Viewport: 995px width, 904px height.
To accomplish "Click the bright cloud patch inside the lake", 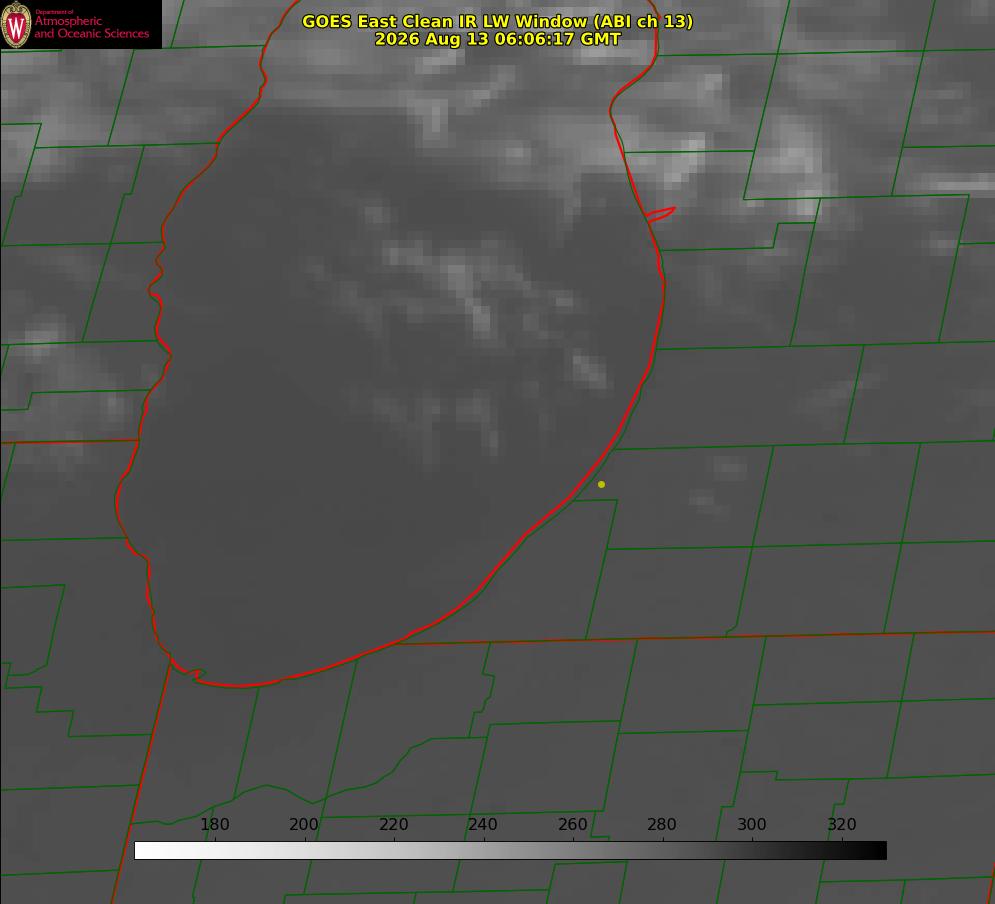I will (590, 371).
